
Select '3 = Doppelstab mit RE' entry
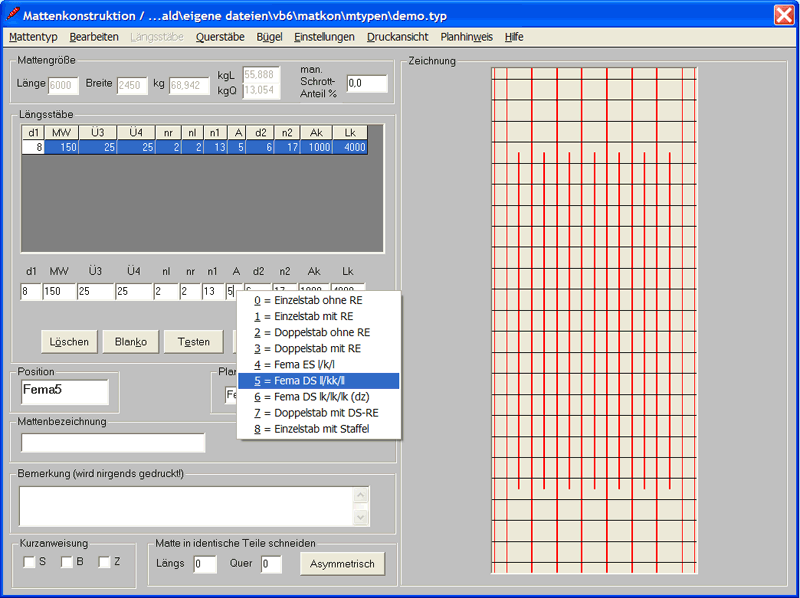pyautogui.click(x=318, y=348)
